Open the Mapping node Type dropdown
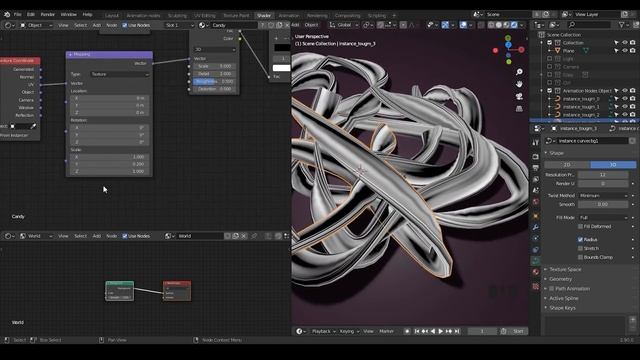This screenshot has height=360, width=640. pyautogui.click(x=120, y=74)
